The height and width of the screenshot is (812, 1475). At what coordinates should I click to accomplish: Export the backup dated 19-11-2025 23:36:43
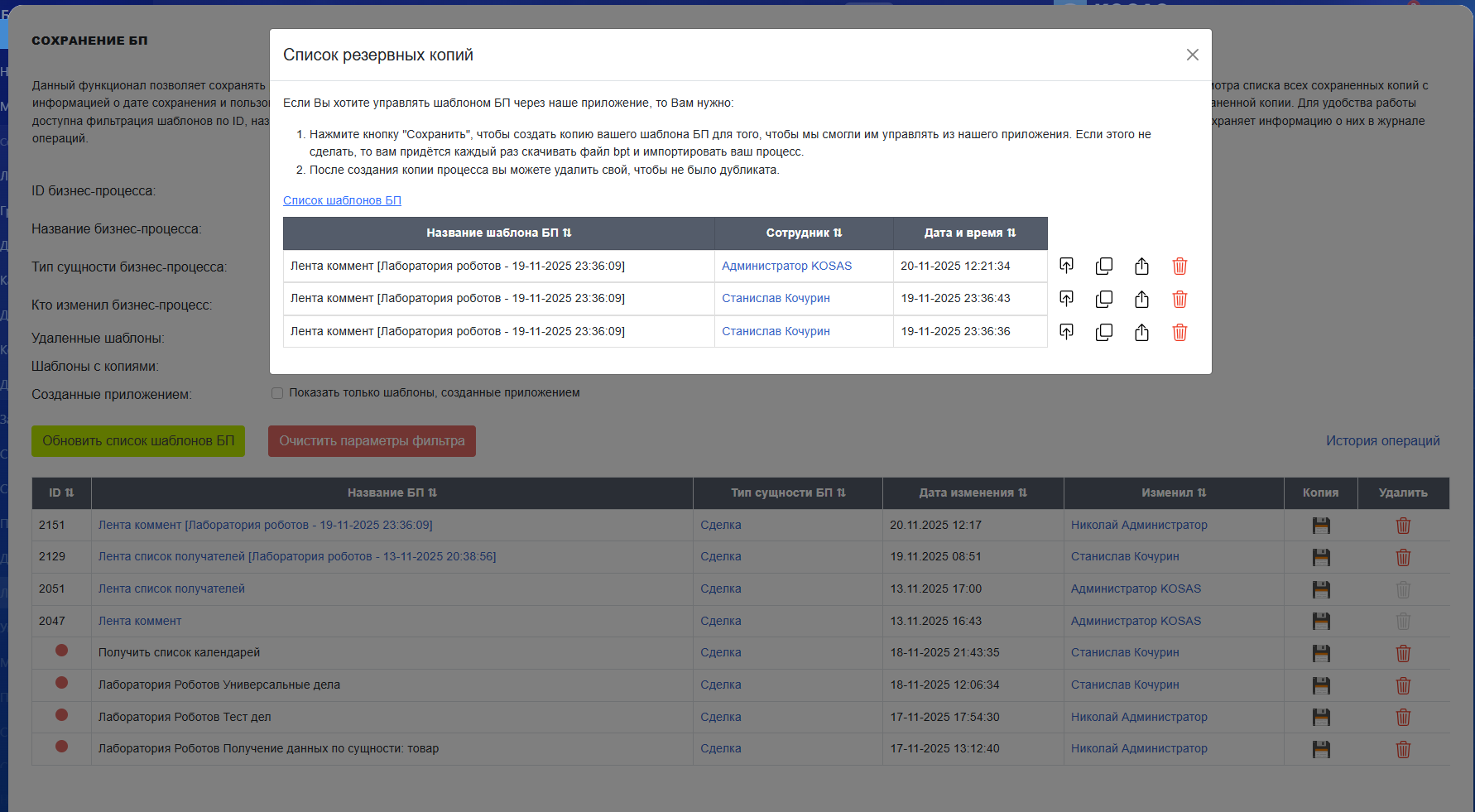[x=1141, y=299]
